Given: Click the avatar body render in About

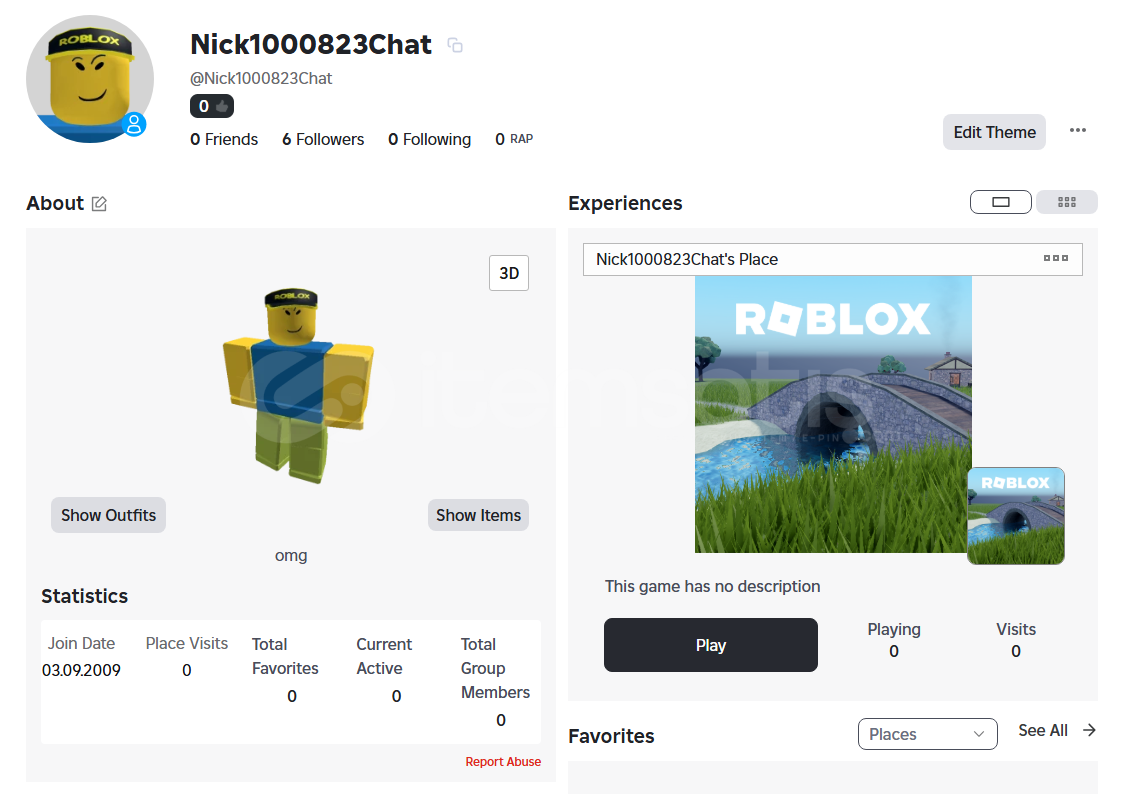Looking at the screenshot, I should pos(298,385).
